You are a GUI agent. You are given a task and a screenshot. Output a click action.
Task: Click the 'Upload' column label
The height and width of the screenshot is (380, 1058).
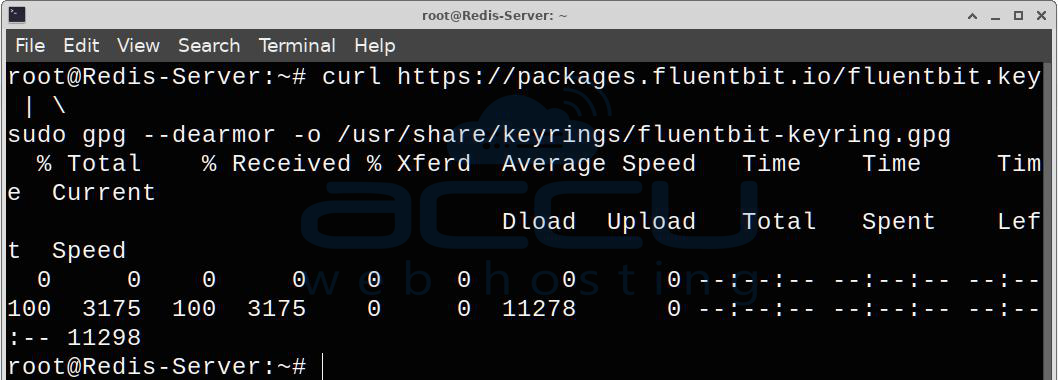point(651,222)
